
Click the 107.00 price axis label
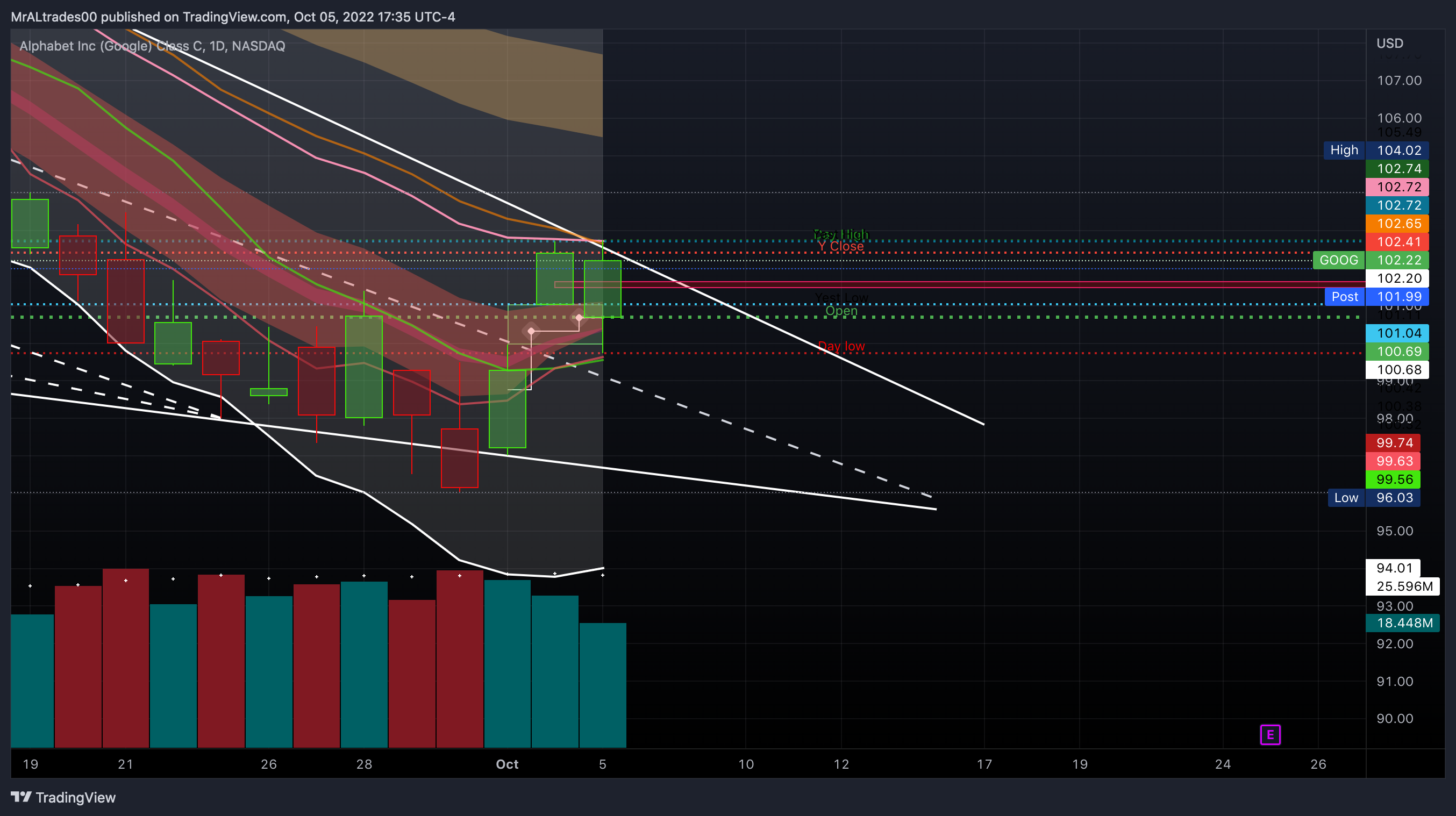1399,80
